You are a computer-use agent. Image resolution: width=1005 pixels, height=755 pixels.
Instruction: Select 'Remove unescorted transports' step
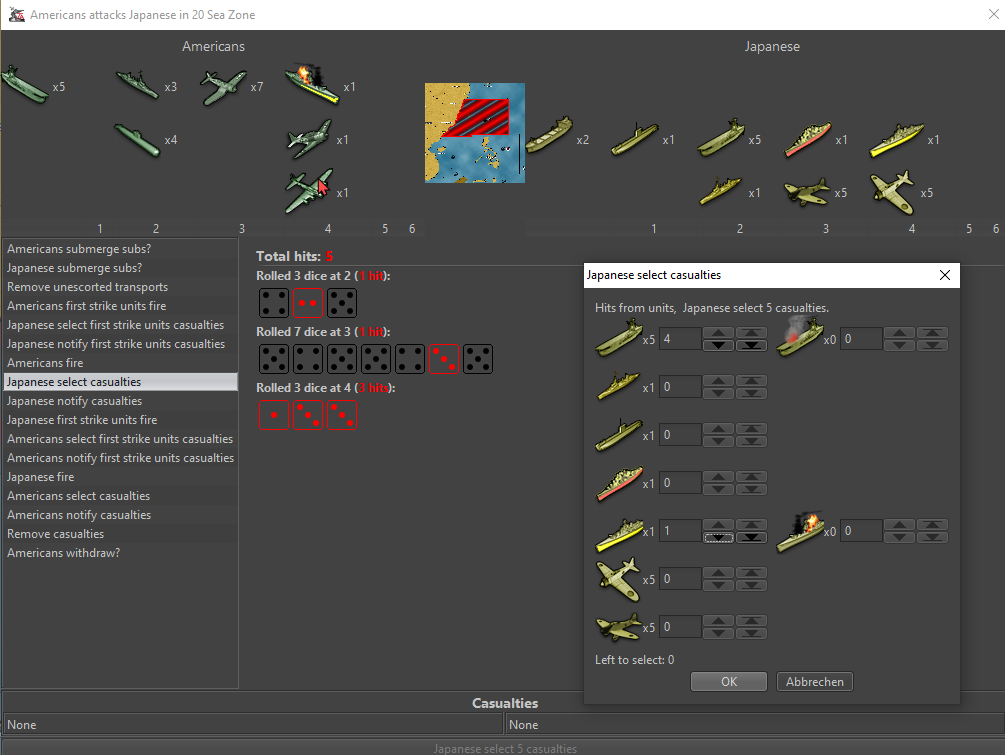tap(88, 287)
